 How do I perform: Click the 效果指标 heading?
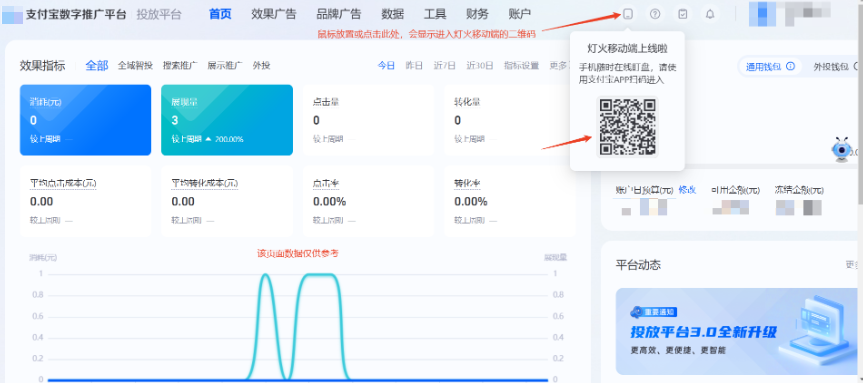coord(42,65)
